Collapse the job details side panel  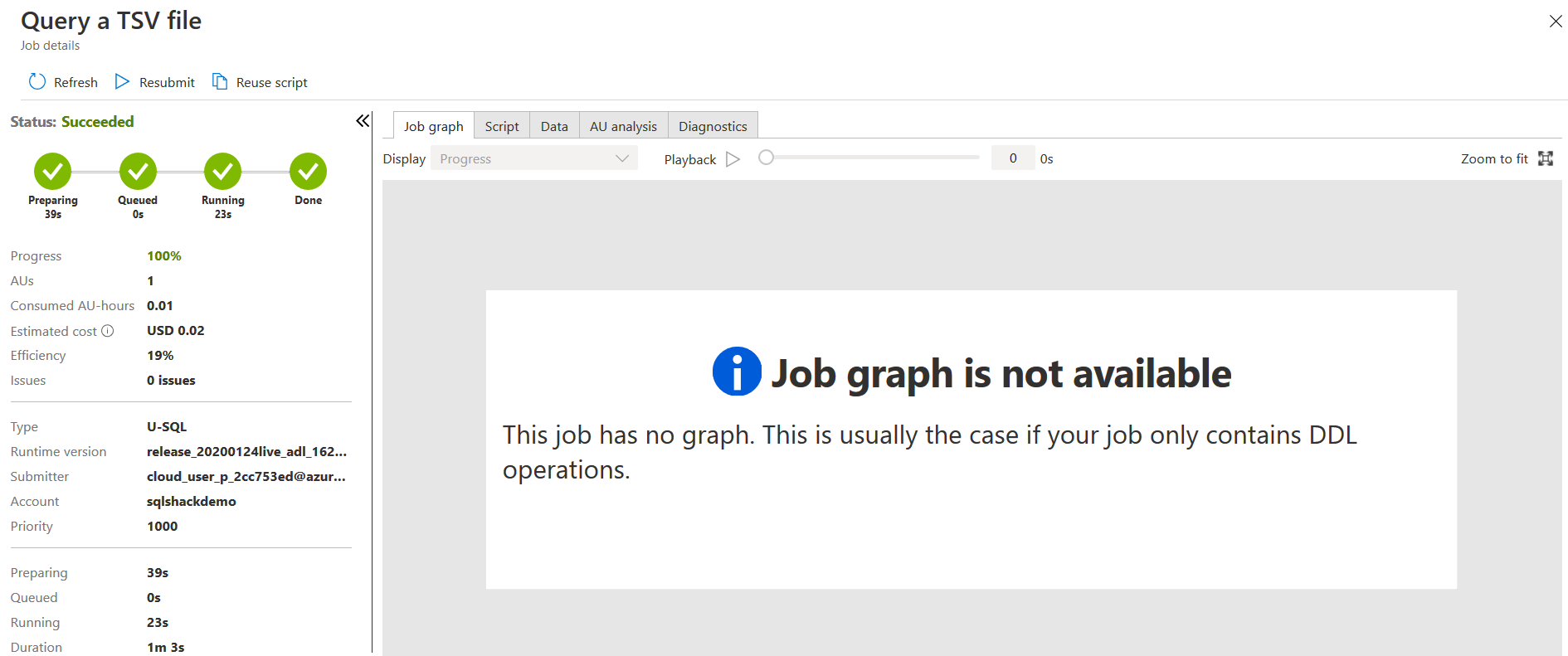(x=363, y=121)
